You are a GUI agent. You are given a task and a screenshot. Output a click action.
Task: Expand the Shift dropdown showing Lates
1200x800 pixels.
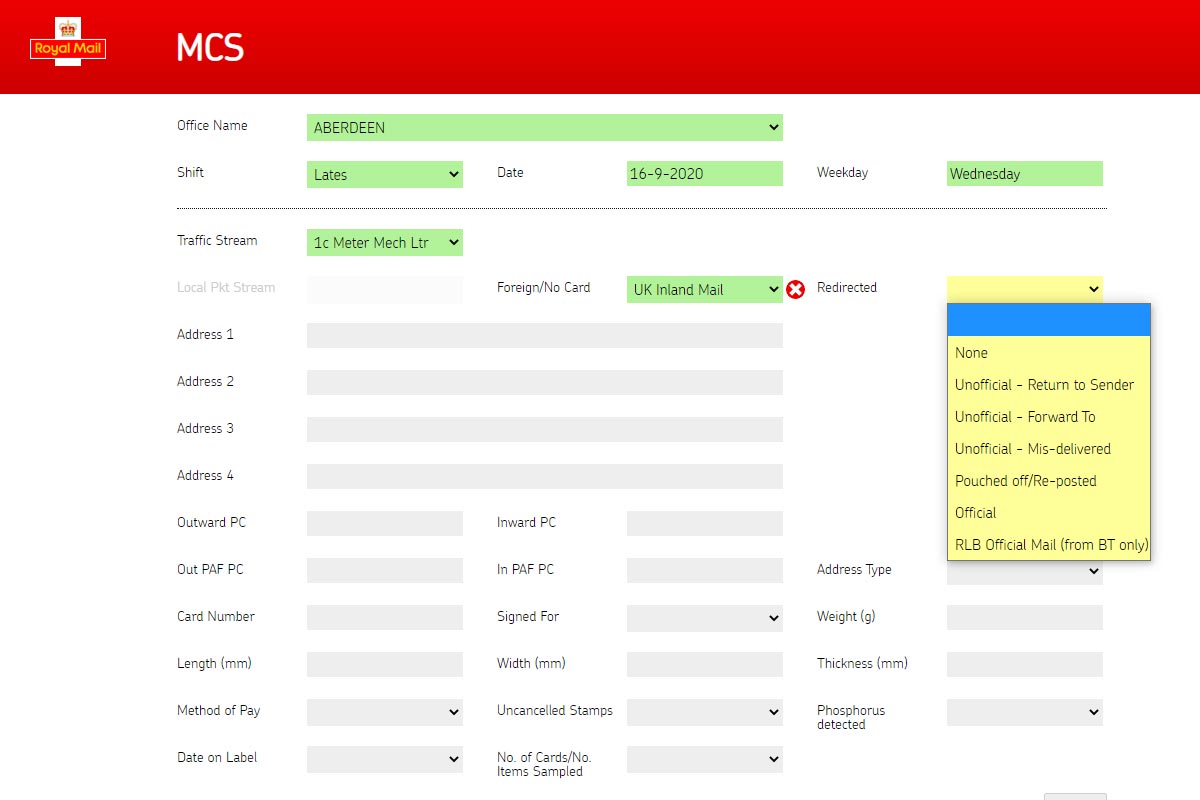pyautogui.click(x=384, y=175)
